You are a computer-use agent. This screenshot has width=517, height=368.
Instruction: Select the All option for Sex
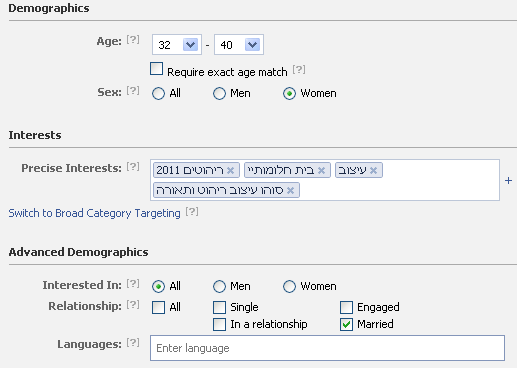(158, 93)
